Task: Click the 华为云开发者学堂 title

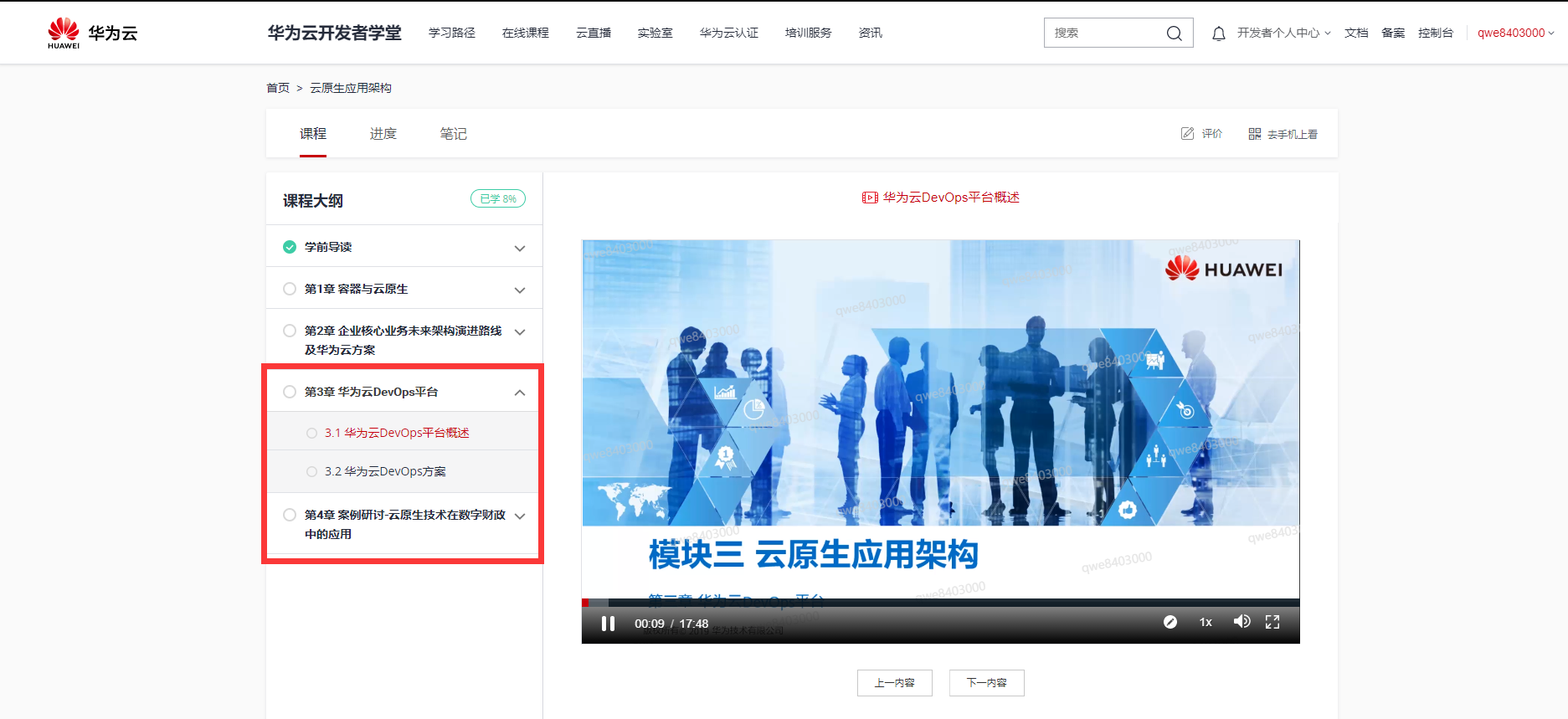Action: pos(335,33)
